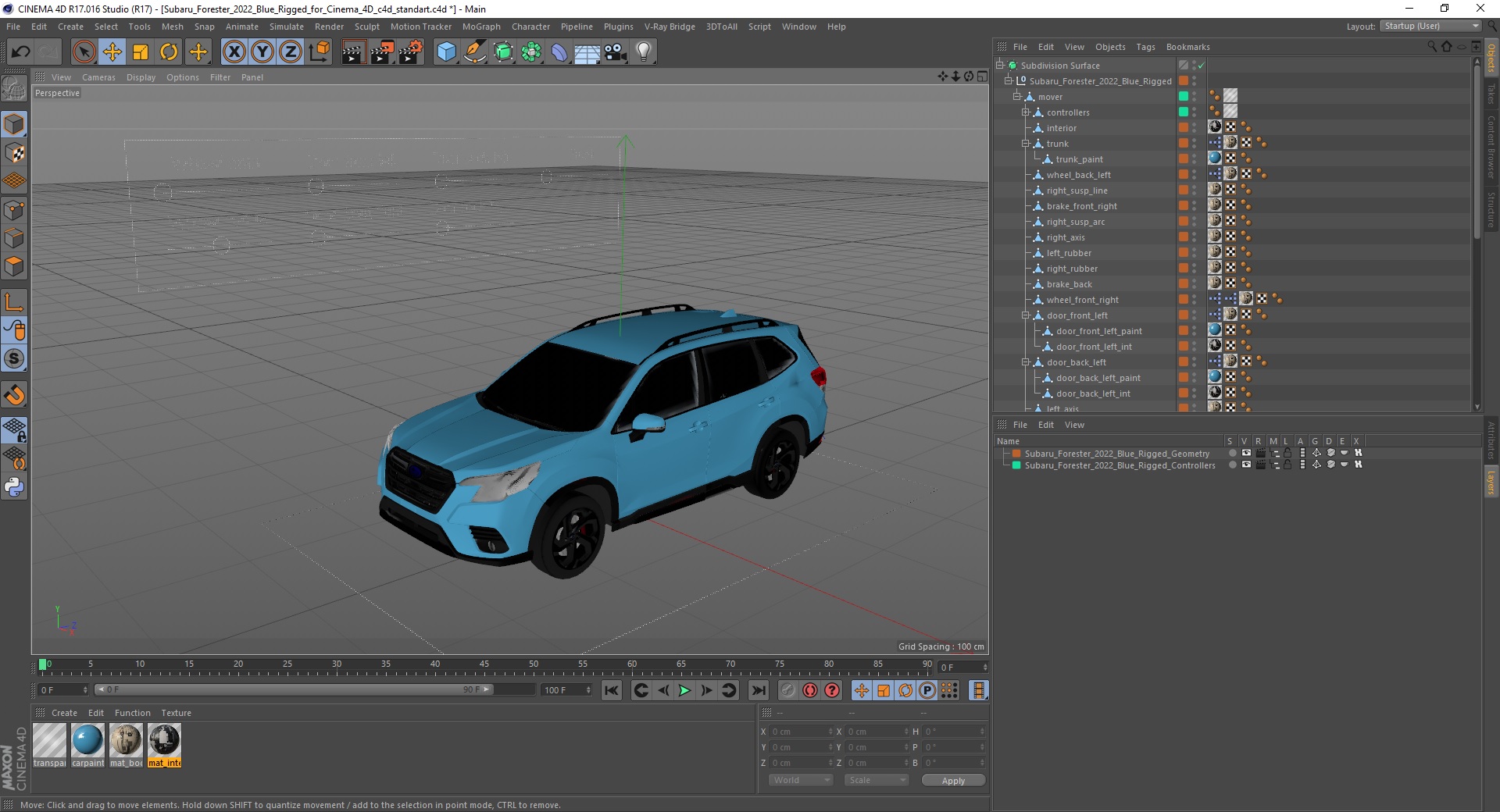Open material manager Create menu
1500x812 pixels.
coord(64,713)
